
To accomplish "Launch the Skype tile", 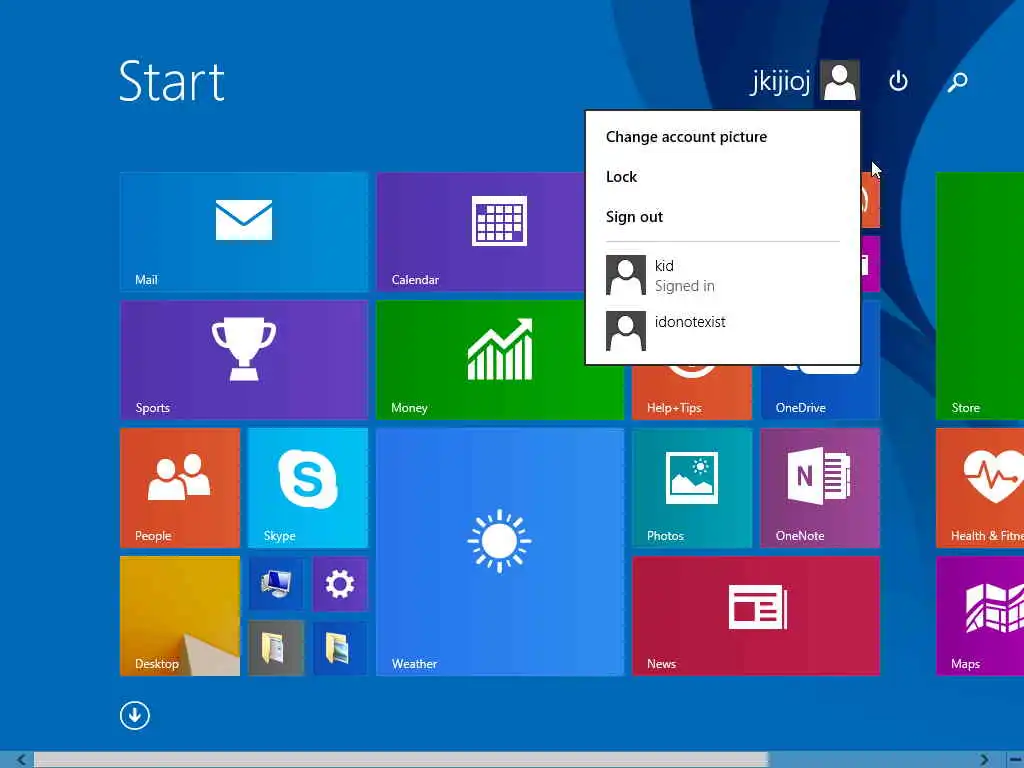I will (308, 487).
